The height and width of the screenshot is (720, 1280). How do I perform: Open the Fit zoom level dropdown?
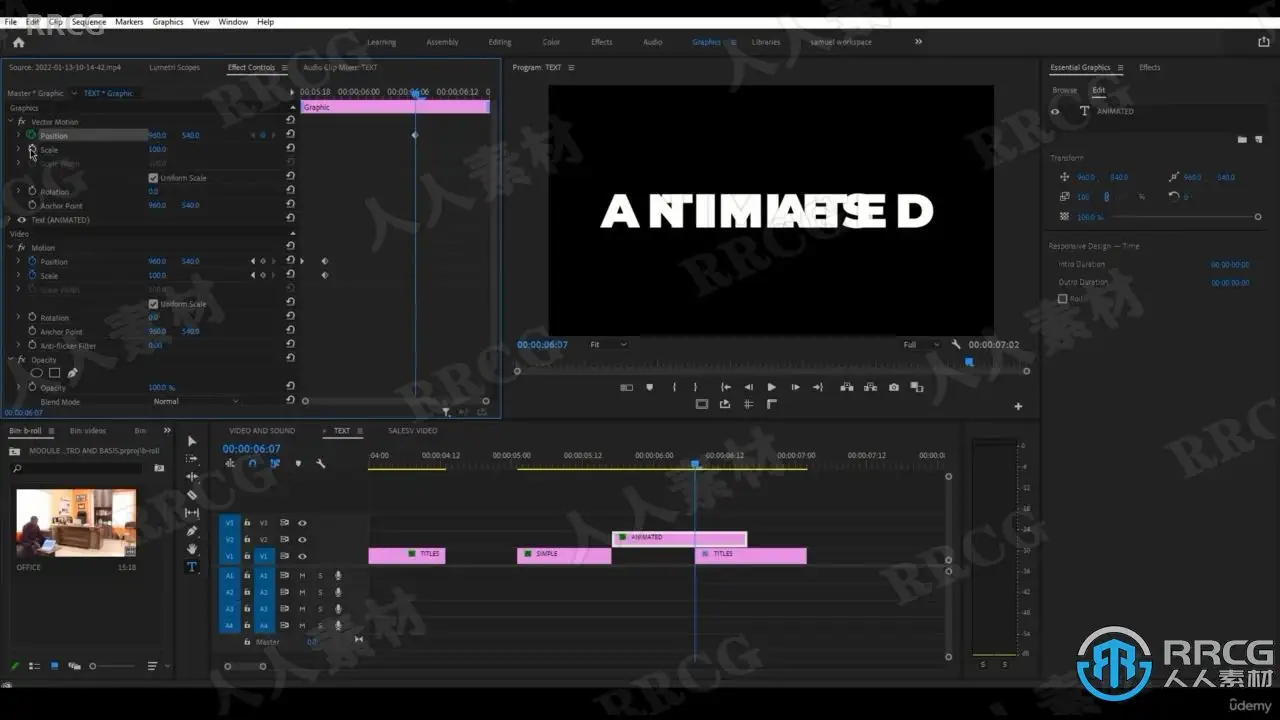608,345
